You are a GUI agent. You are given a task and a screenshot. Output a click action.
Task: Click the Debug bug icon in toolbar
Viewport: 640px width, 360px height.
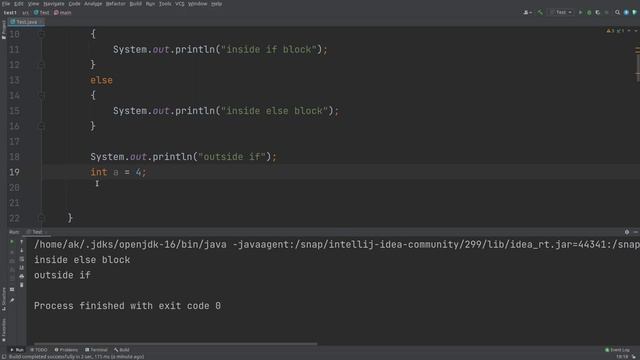tap(589, 13)
